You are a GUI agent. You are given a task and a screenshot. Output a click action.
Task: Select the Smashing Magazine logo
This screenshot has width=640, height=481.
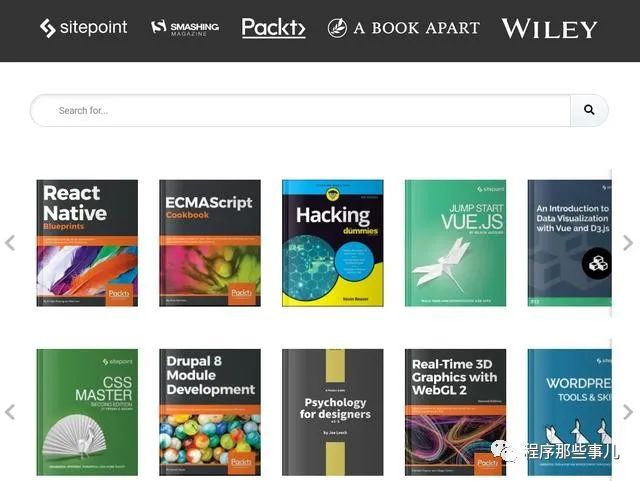[x=185, y=28]
